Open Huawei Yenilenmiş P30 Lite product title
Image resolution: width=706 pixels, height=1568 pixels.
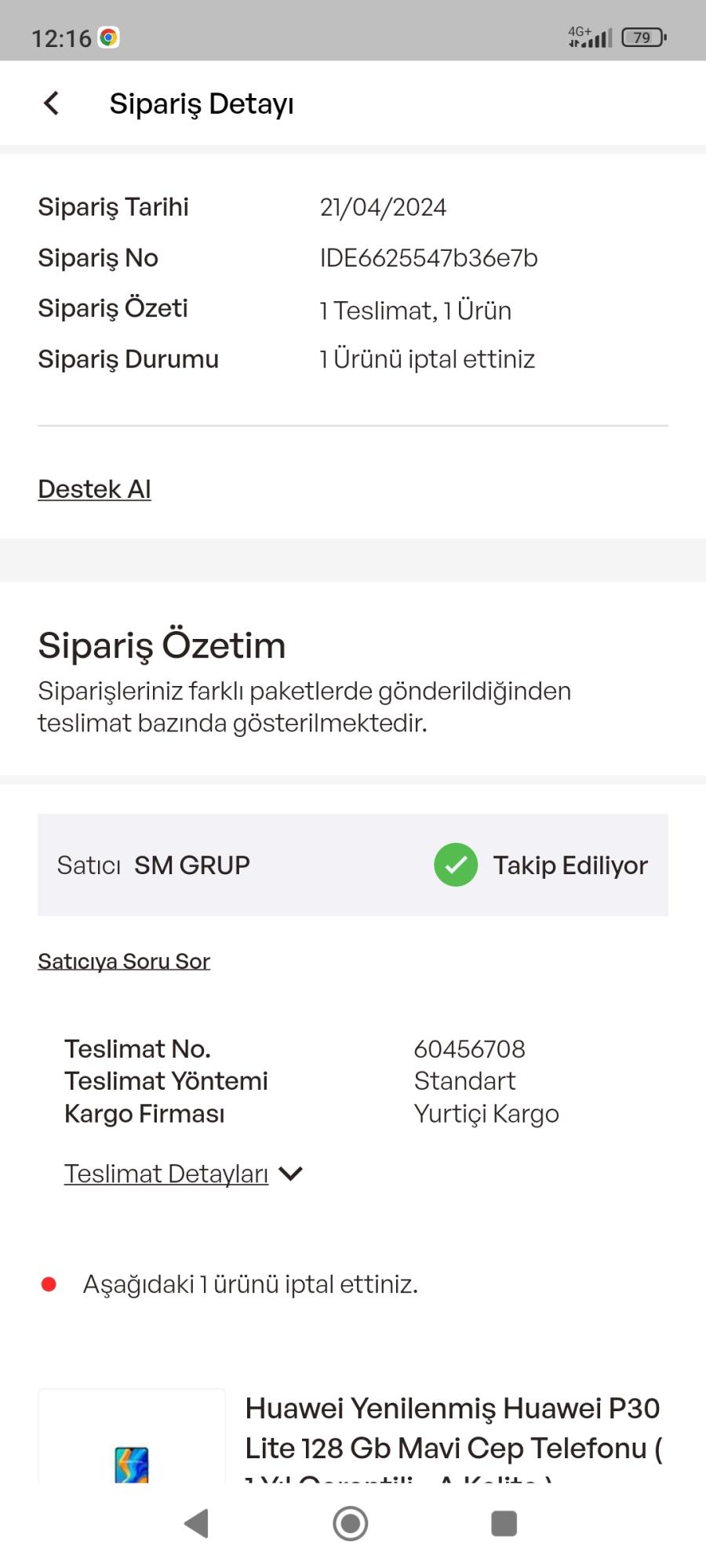coord(453,1428)
